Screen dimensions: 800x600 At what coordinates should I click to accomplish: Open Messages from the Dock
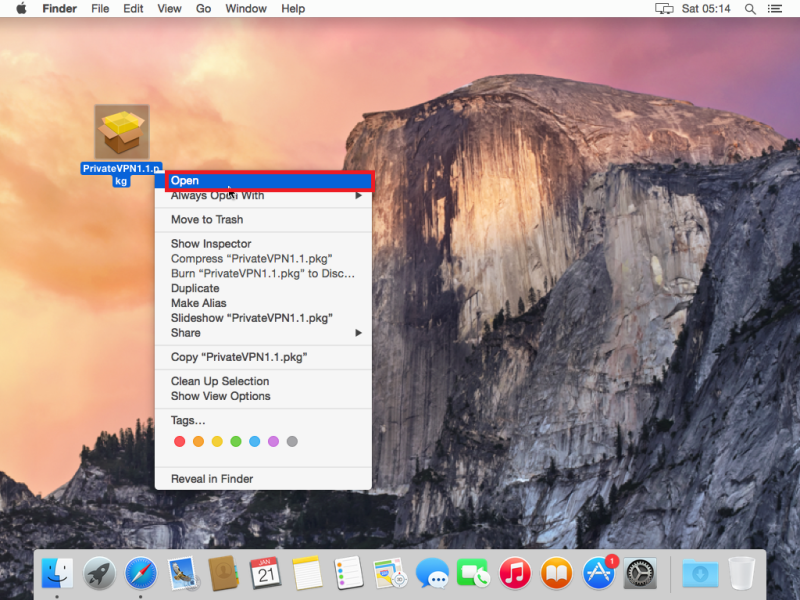432,573
